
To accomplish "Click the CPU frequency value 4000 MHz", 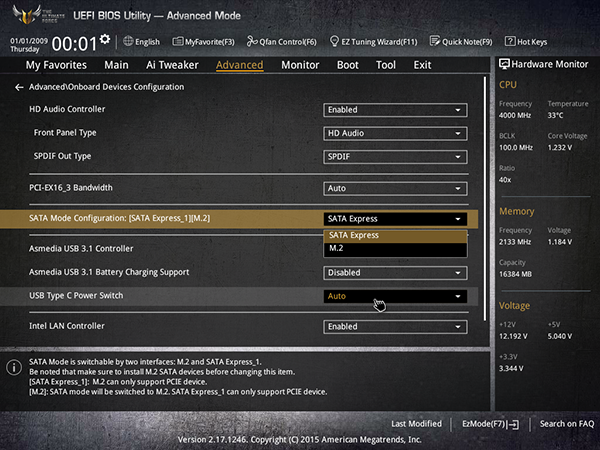I will click(515, 116).
